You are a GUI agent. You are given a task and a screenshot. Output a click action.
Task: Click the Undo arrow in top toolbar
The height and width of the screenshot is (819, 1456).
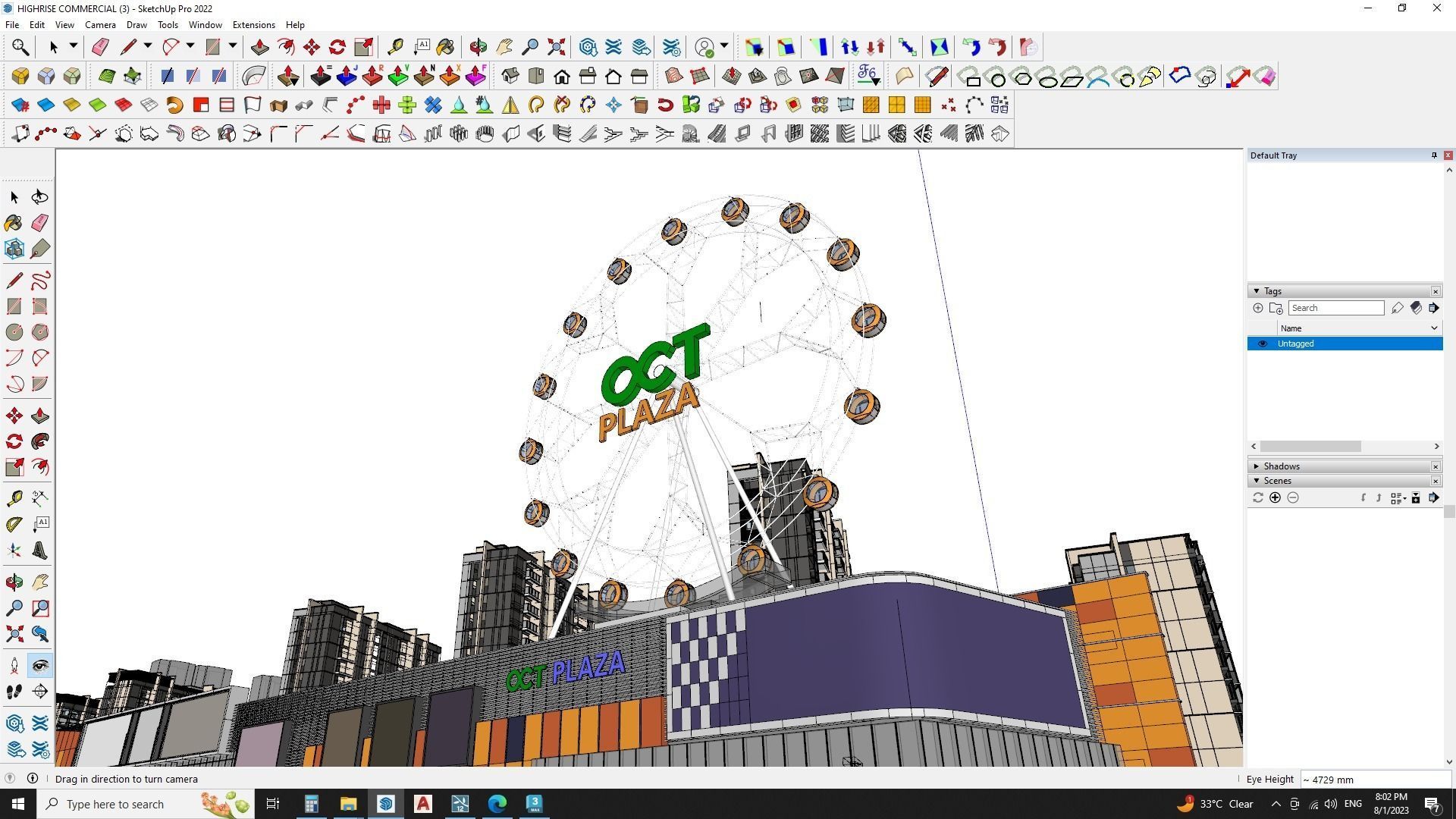click(x=971, y=47)
